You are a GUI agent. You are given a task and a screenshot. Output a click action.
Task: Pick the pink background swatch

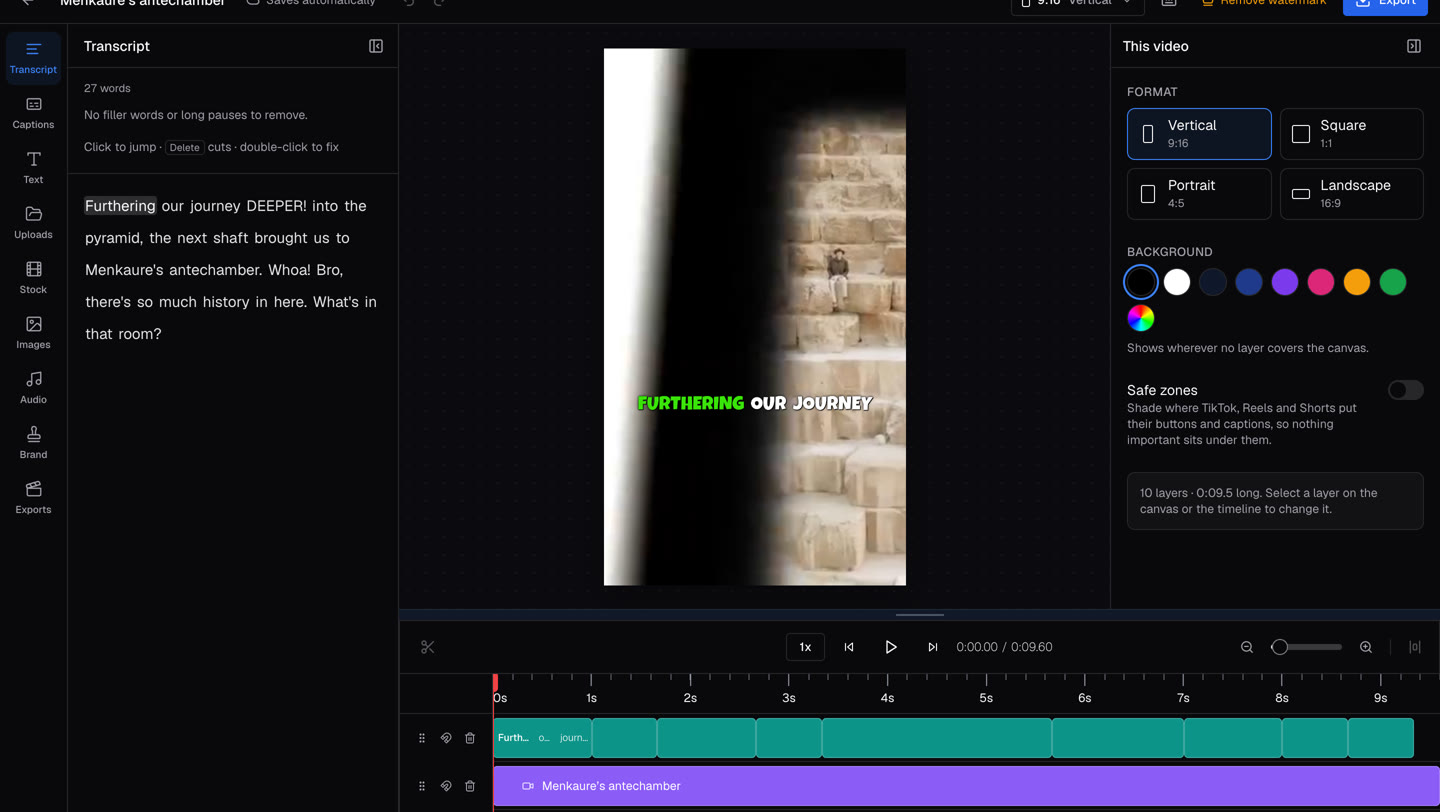1321,282
